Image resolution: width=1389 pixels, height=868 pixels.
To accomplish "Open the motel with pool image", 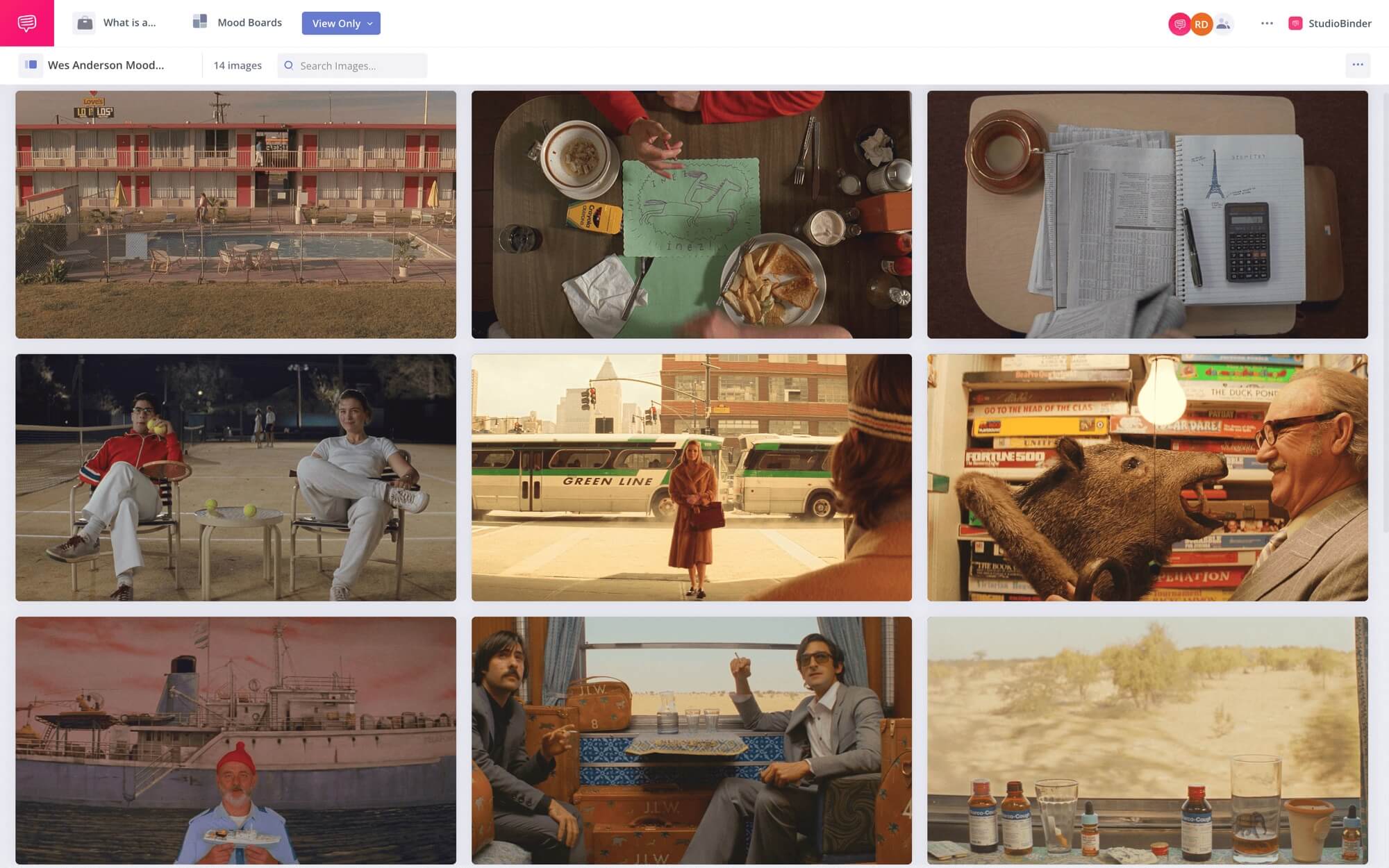I will point(236,215).
